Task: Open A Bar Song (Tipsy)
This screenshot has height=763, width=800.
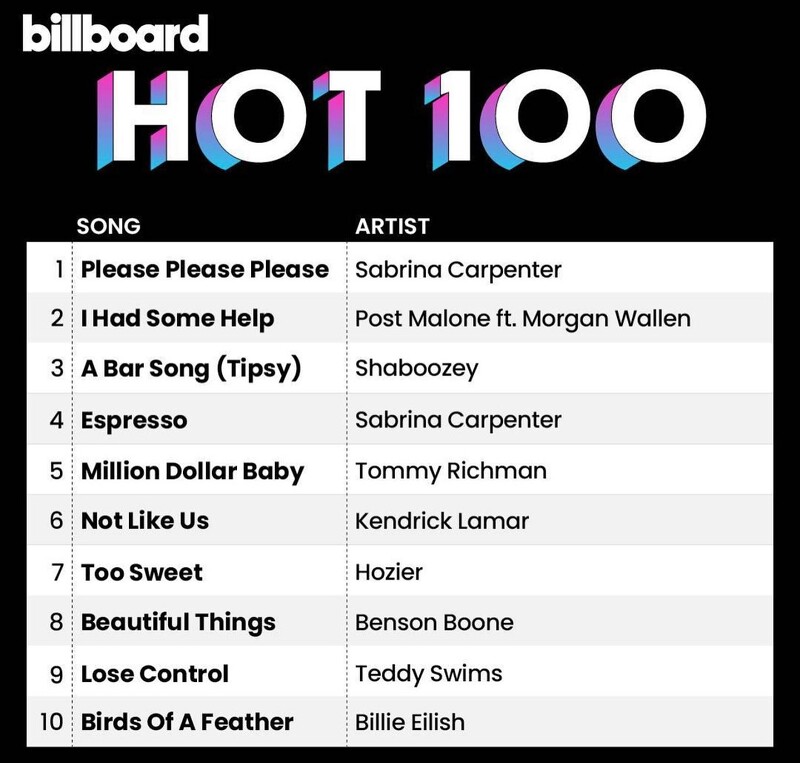Action: [191, 369]
